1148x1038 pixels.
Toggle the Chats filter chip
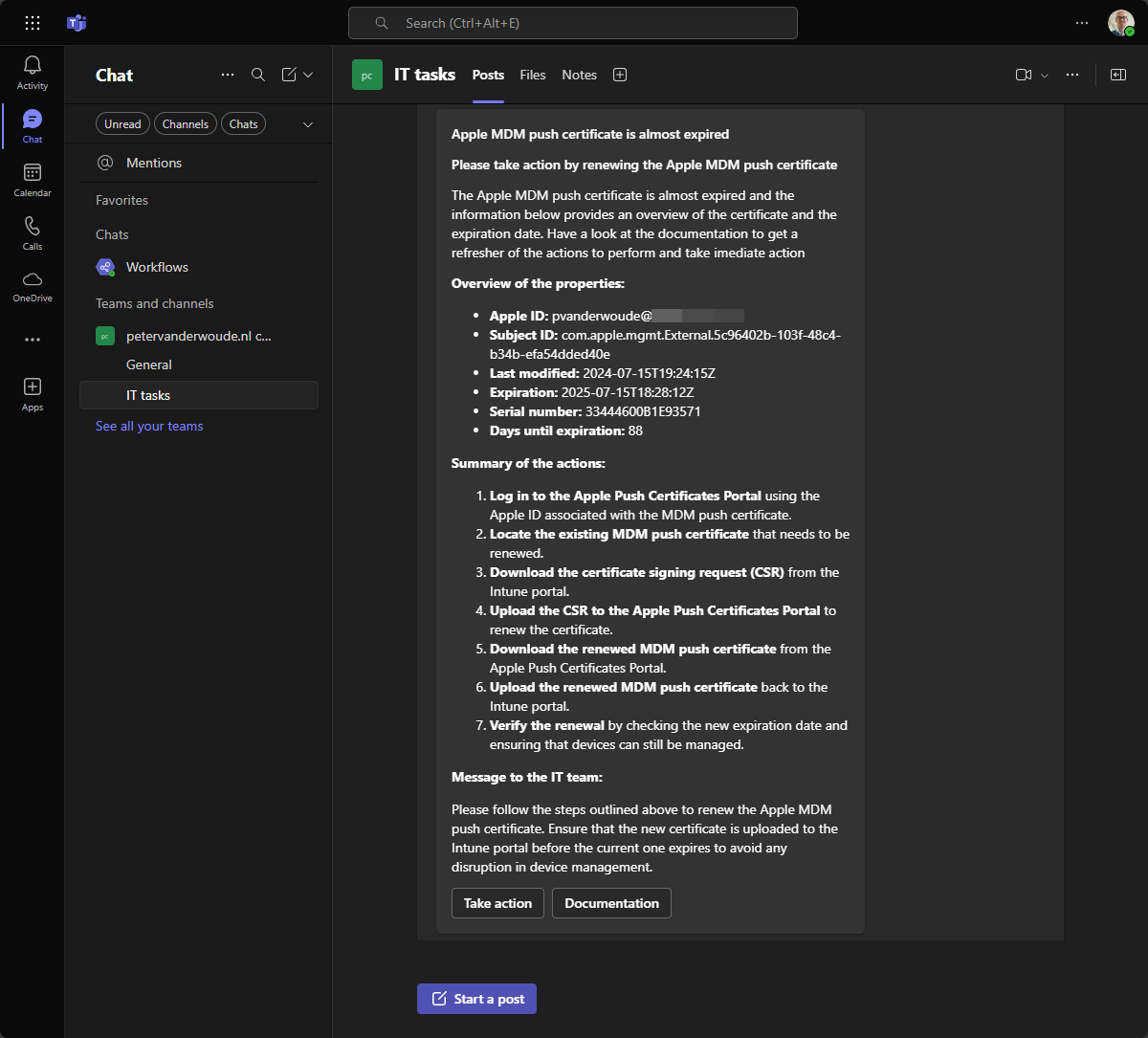pyautogui.click(x=243, y=124)
